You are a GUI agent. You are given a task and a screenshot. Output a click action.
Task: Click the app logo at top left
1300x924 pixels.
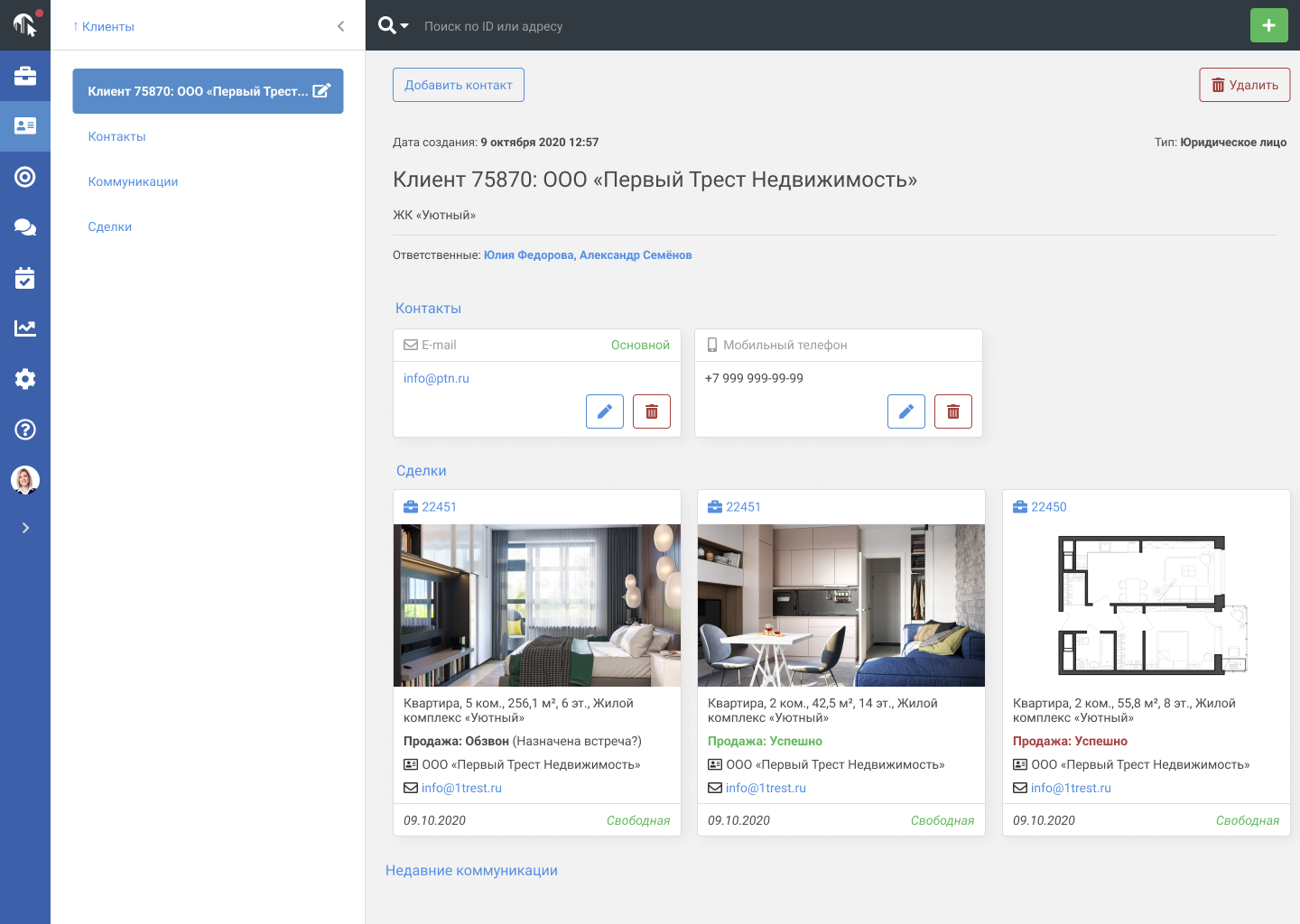25,25
